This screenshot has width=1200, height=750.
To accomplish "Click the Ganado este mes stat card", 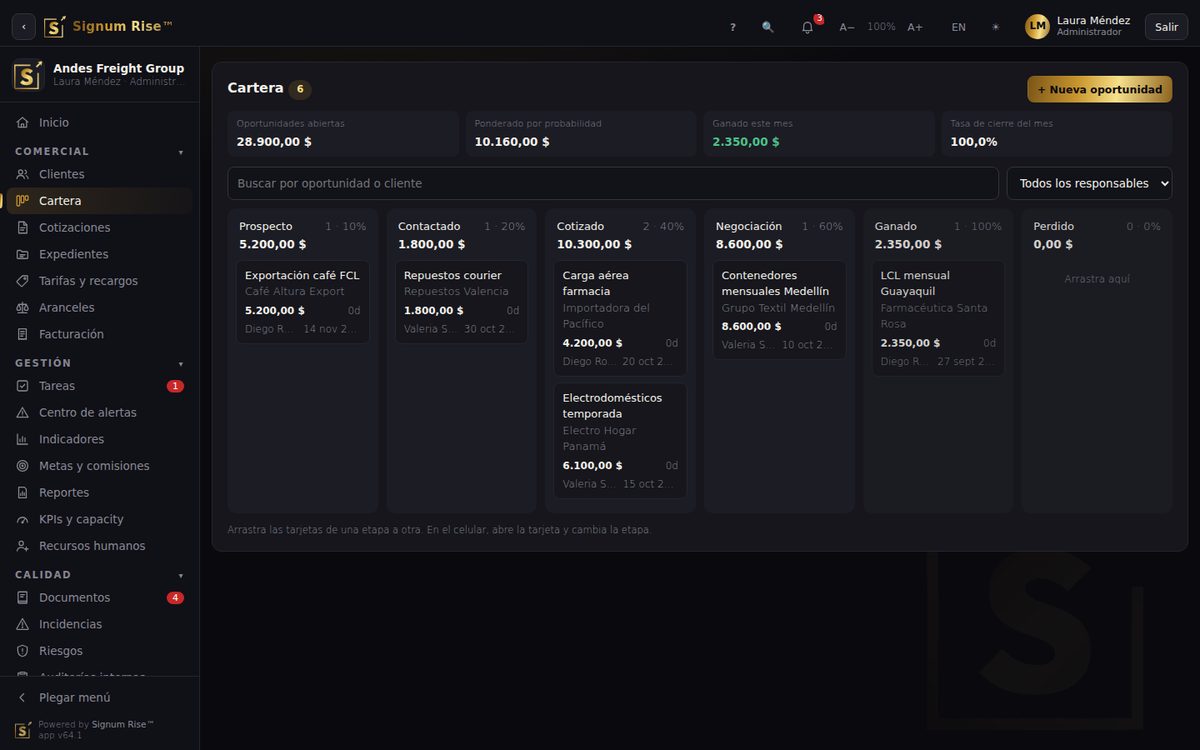I will [819, 133].
